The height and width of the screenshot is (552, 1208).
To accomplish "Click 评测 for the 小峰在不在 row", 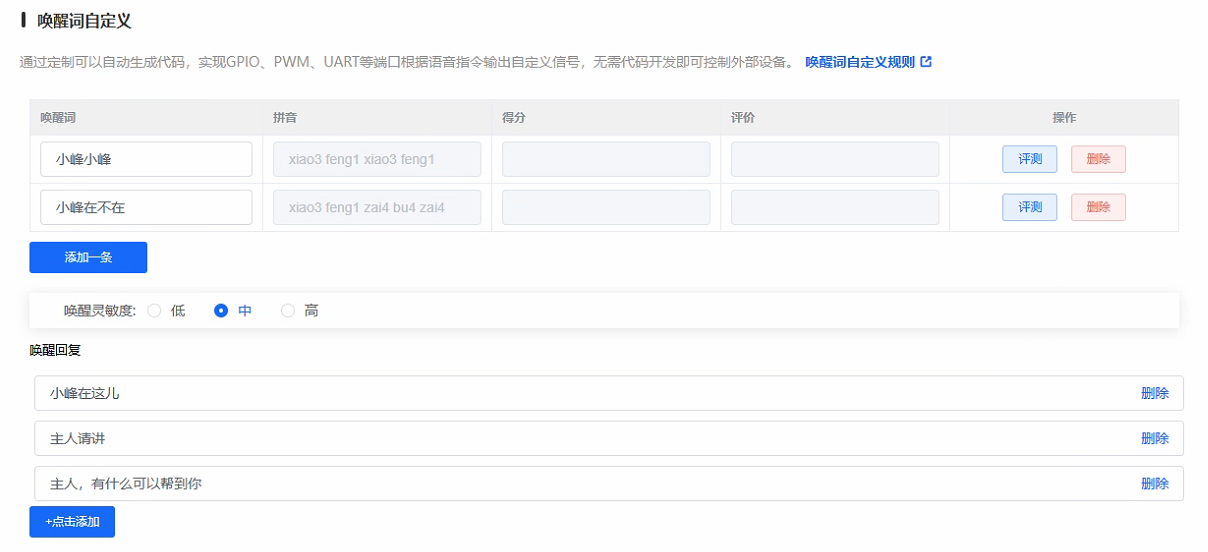I will click(1029, 207).
